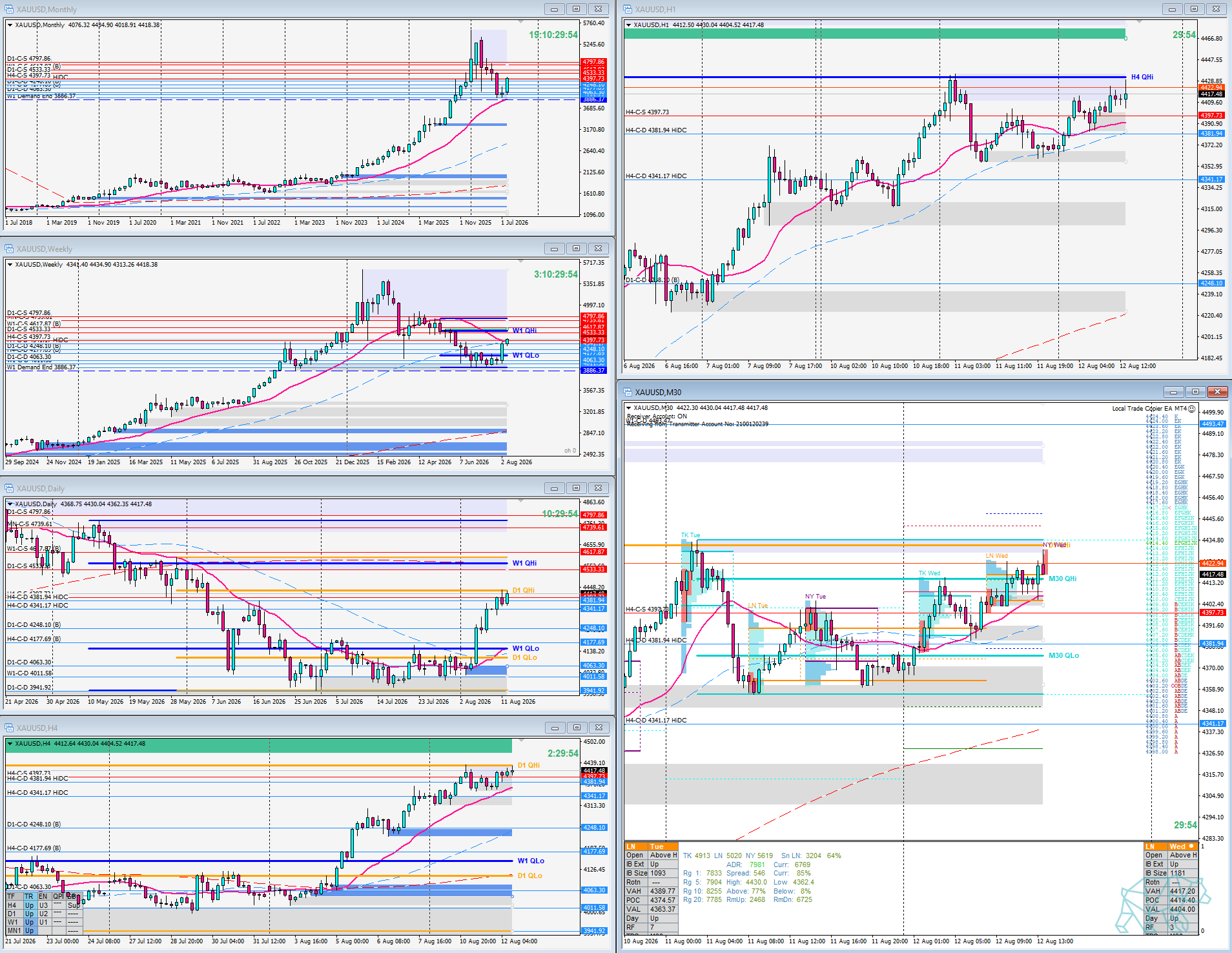Close the active XAUUSD,M30 chart window
The width and height of the screenshot is (1232, 953).
[1218, 392]
